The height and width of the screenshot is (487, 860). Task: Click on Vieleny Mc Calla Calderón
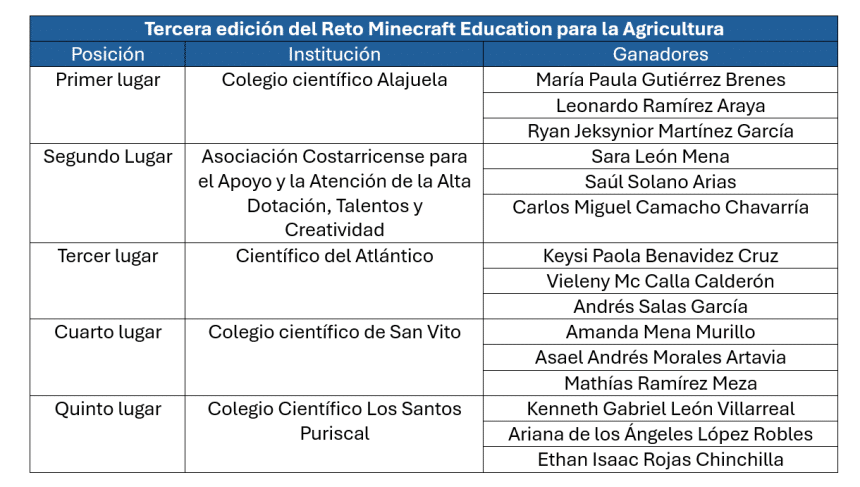pos(660,282)
